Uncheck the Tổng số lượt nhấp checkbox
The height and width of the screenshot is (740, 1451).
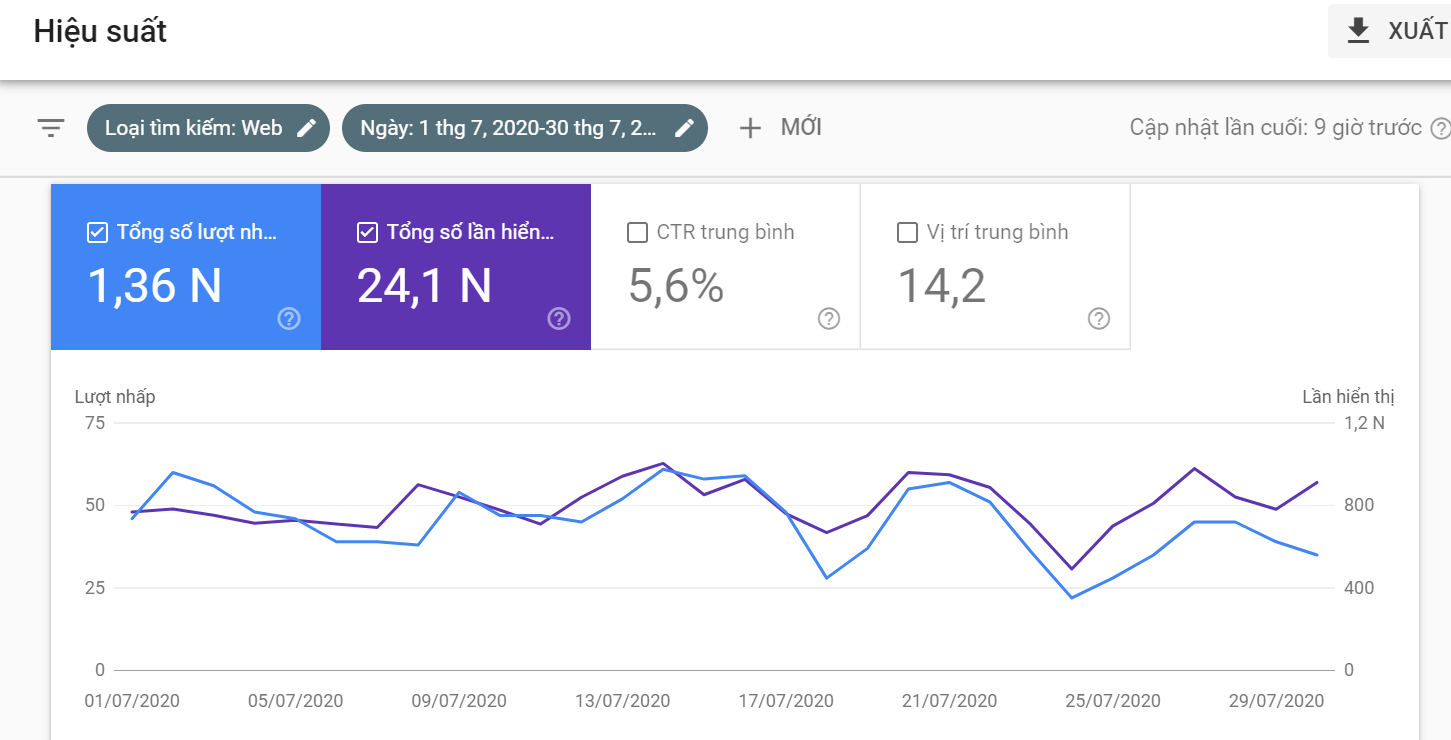point(97,233)
